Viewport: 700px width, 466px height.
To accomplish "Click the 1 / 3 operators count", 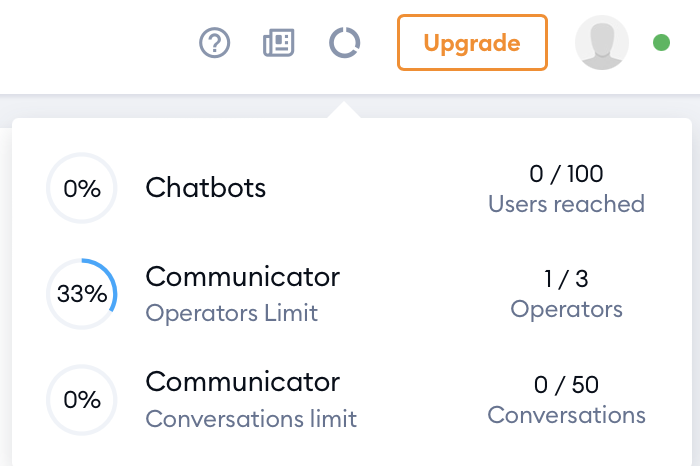I will pyautogui.click(x=566, y=279).
